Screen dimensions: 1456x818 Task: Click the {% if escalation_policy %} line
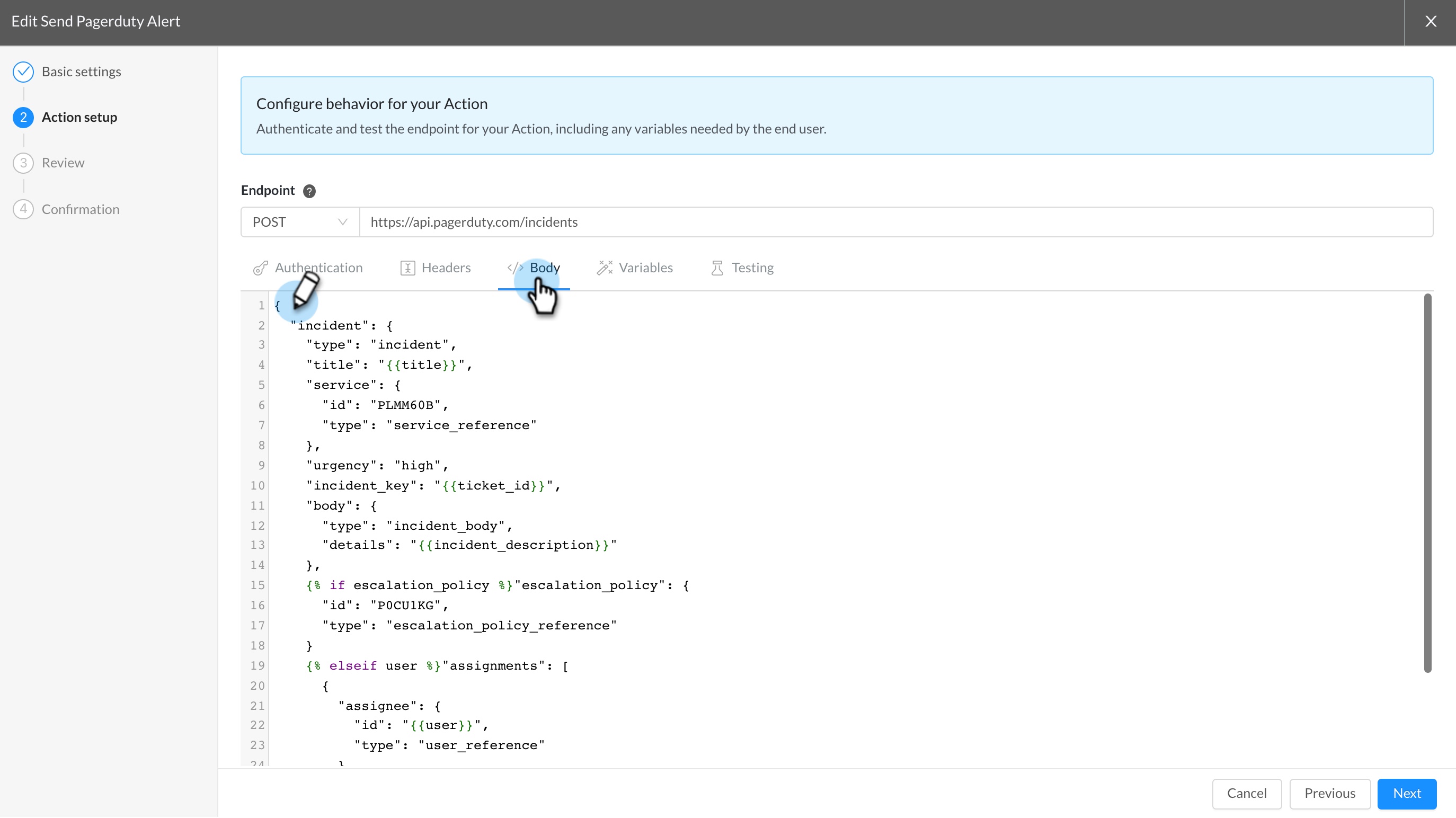click(x=498, y=585)
